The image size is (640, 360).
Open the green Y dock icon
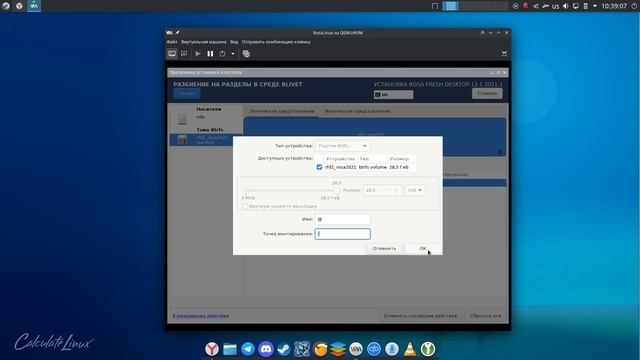428,349
